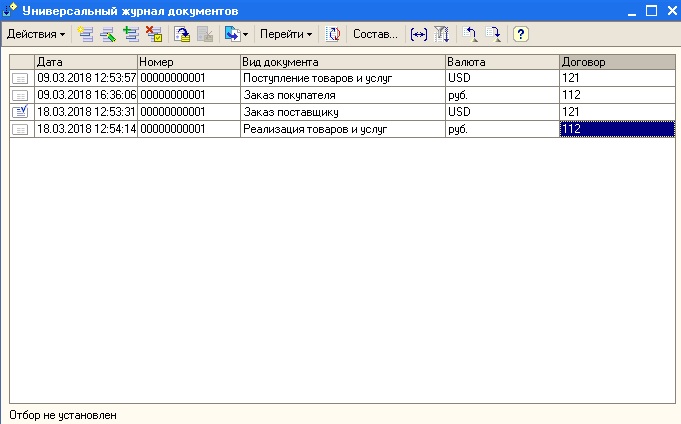Select the Заказ покупателя document row
Screen dimensions: 681x424
click(x=342, y=94)
